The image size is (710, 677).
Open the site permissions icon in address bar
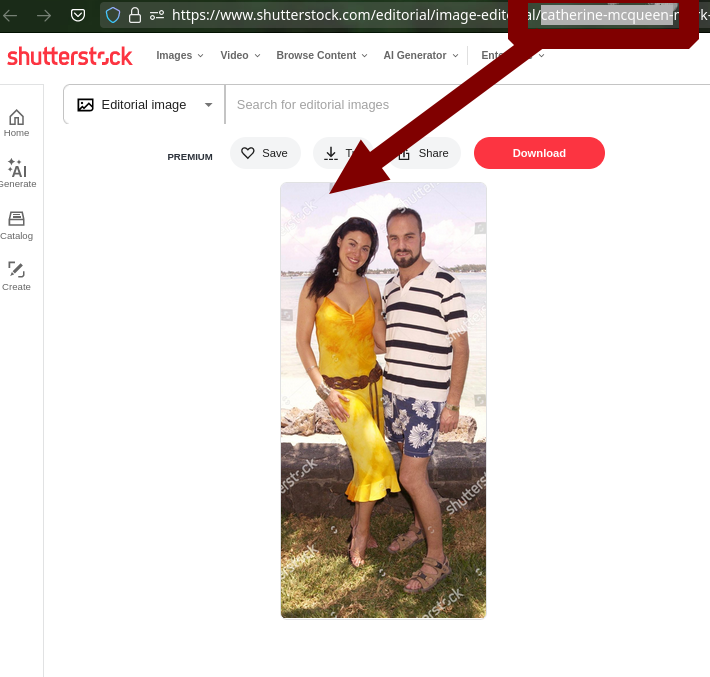point(157,16)
